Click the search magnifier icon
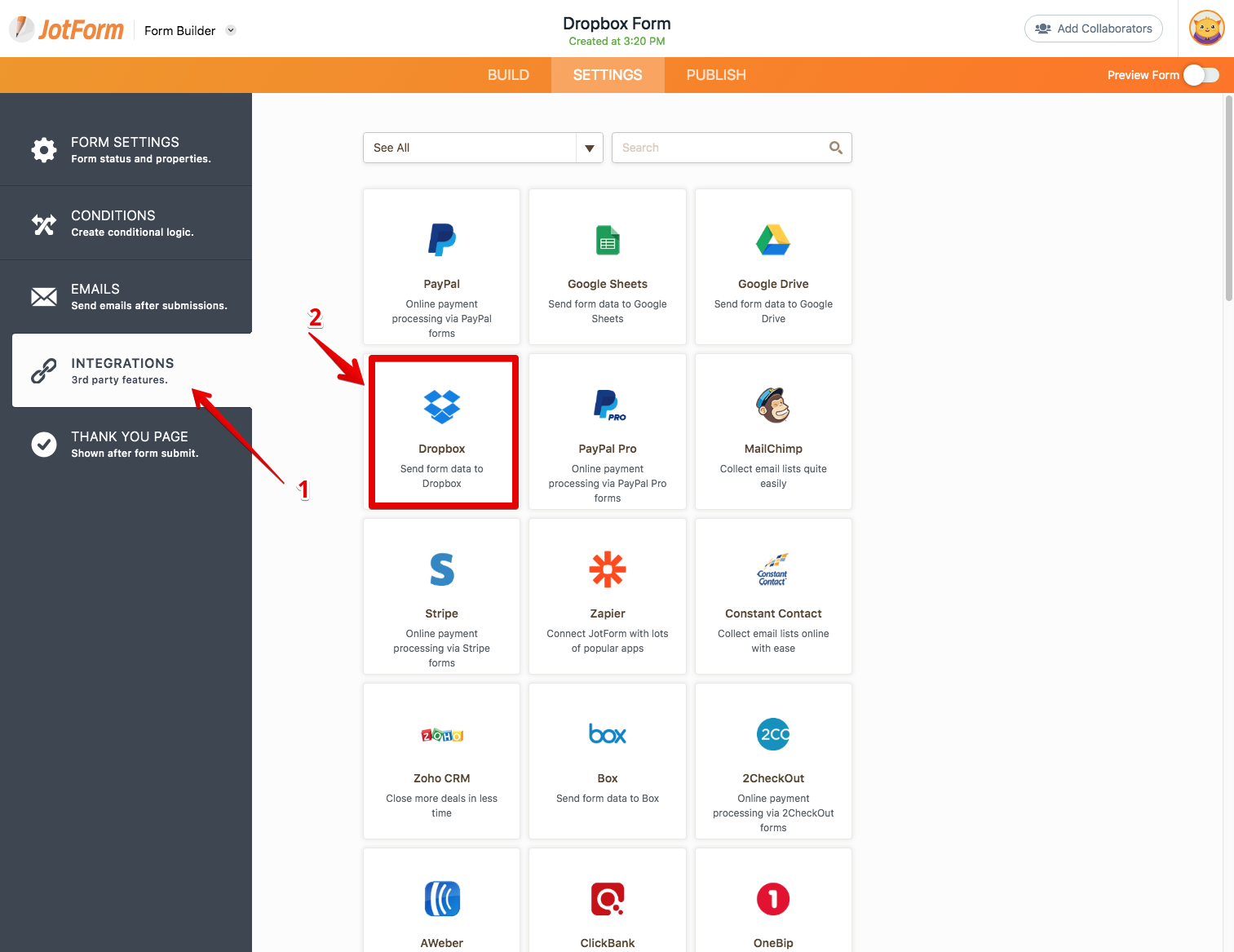 (835, 148)
